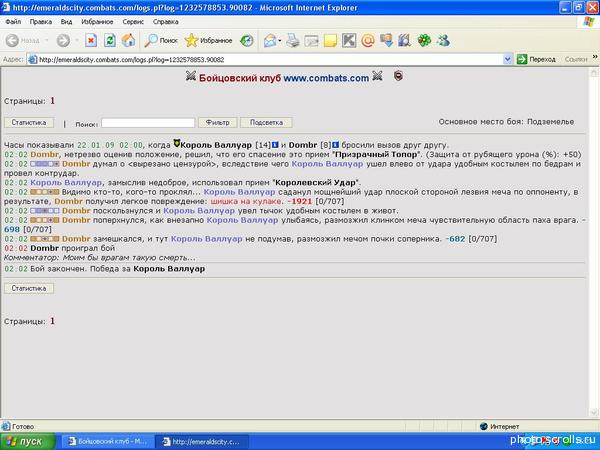600x450 pixels.
Task: Click page icon in address bar
Action: [x=33, y=60]
